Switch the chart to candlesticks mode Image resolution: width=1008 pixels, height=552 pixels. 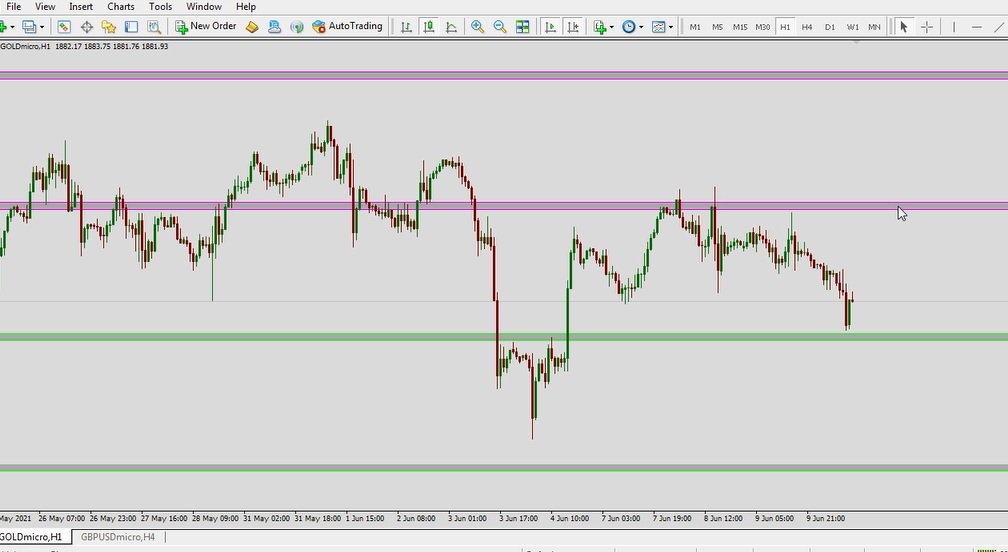point(429,26)
